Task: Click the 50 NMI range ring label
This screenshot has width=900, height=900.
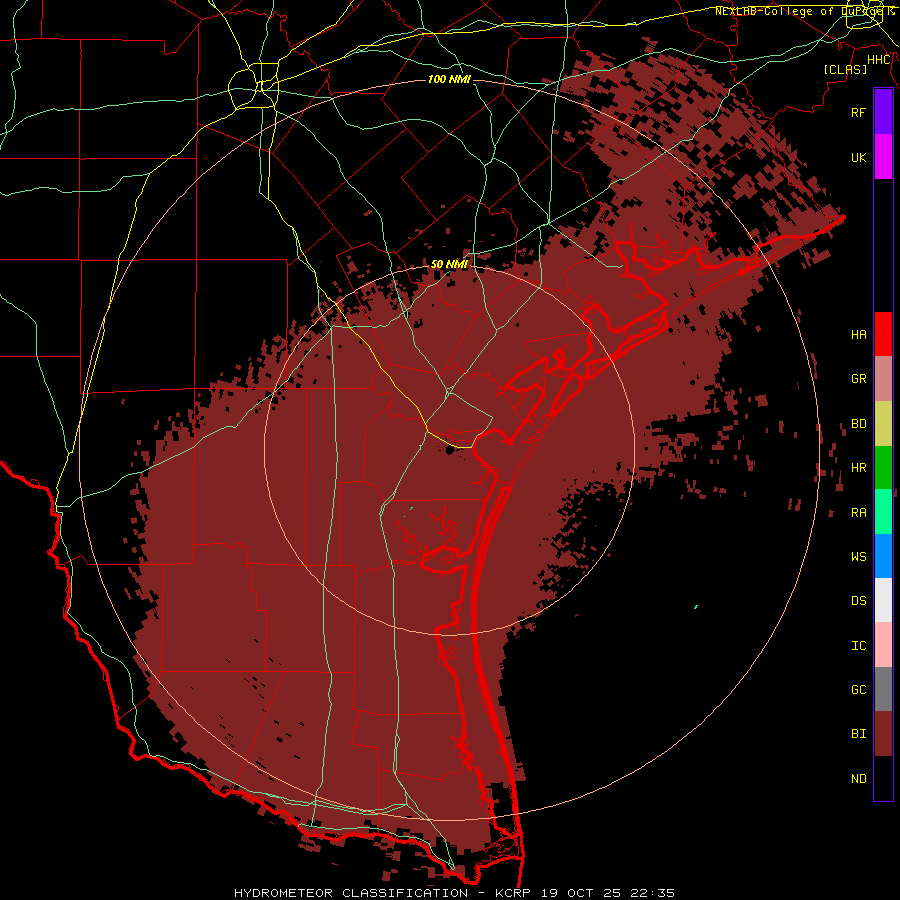Action: pyautogui.click(x=449, y=264)
